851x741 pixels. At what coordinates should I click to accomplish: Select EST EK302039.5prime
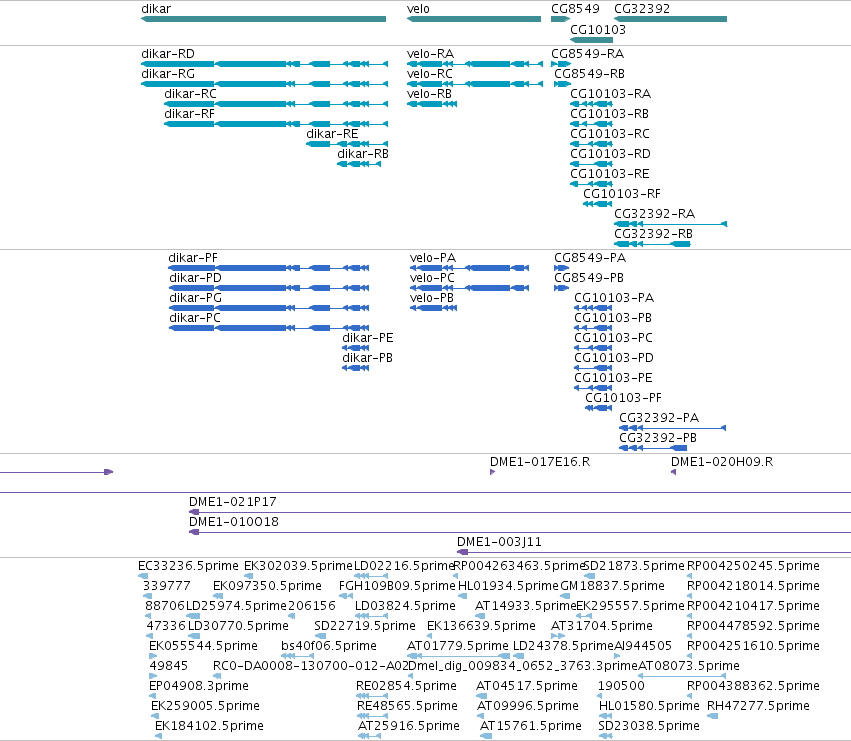(x=248, y=576)
